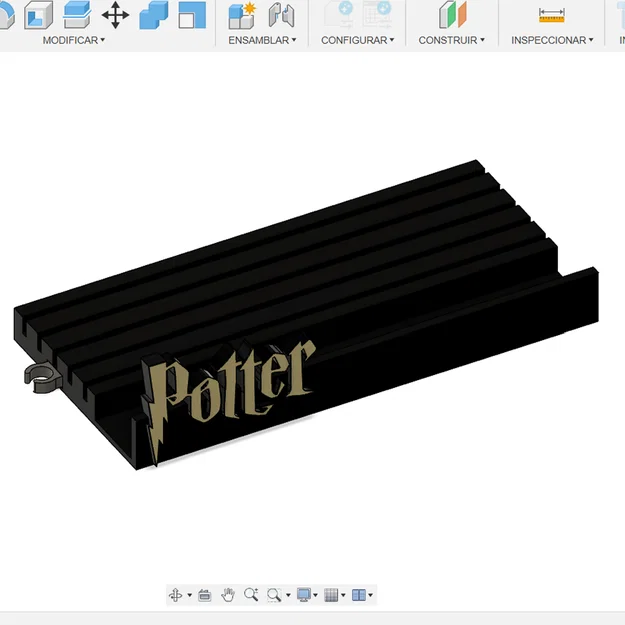625x625 pixels.
Task: Click the Orbit navigation tool
Action: (175, 595)
